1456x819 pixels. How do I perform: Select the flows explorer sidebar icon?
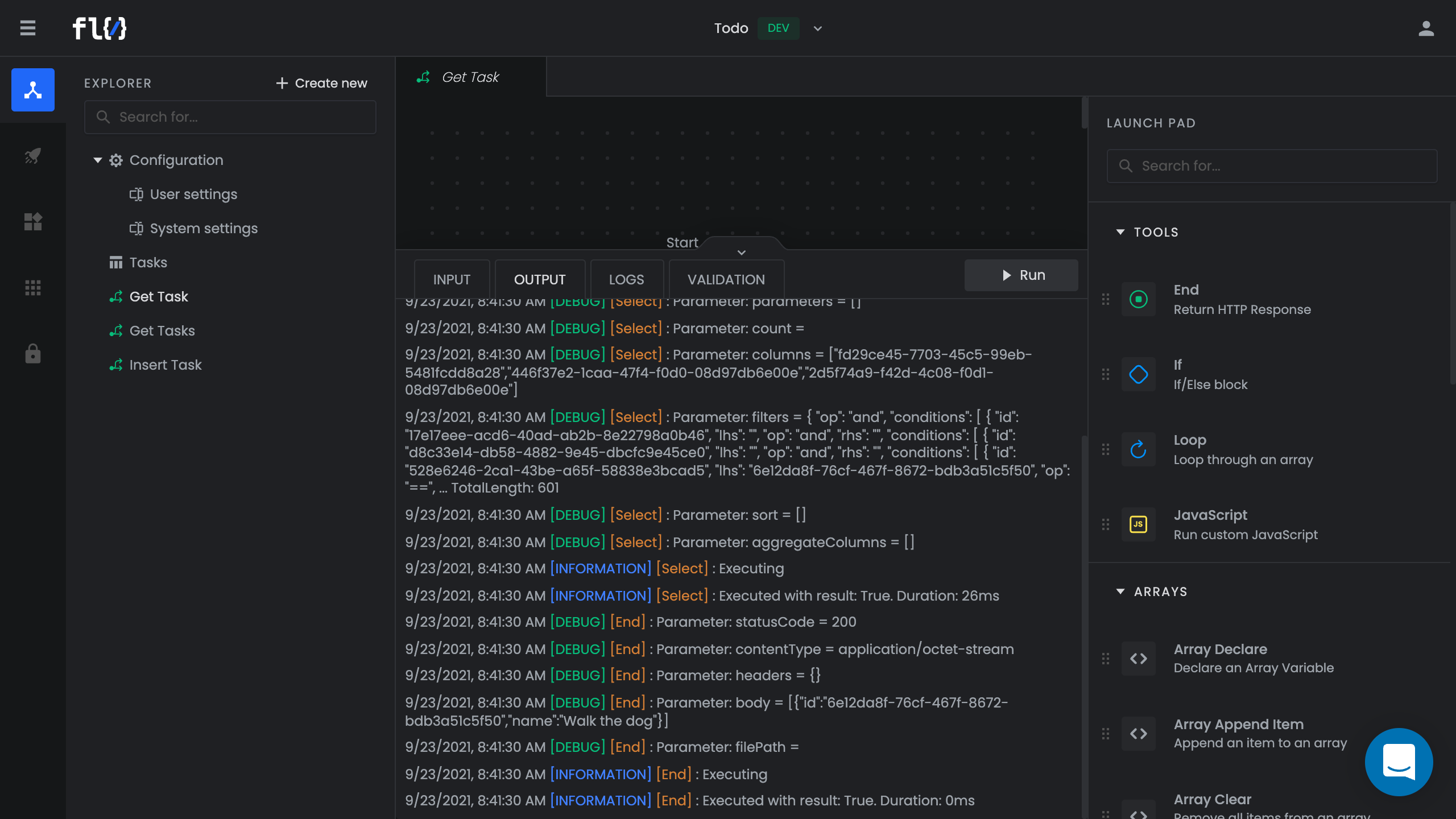click(x=33, y=90)
